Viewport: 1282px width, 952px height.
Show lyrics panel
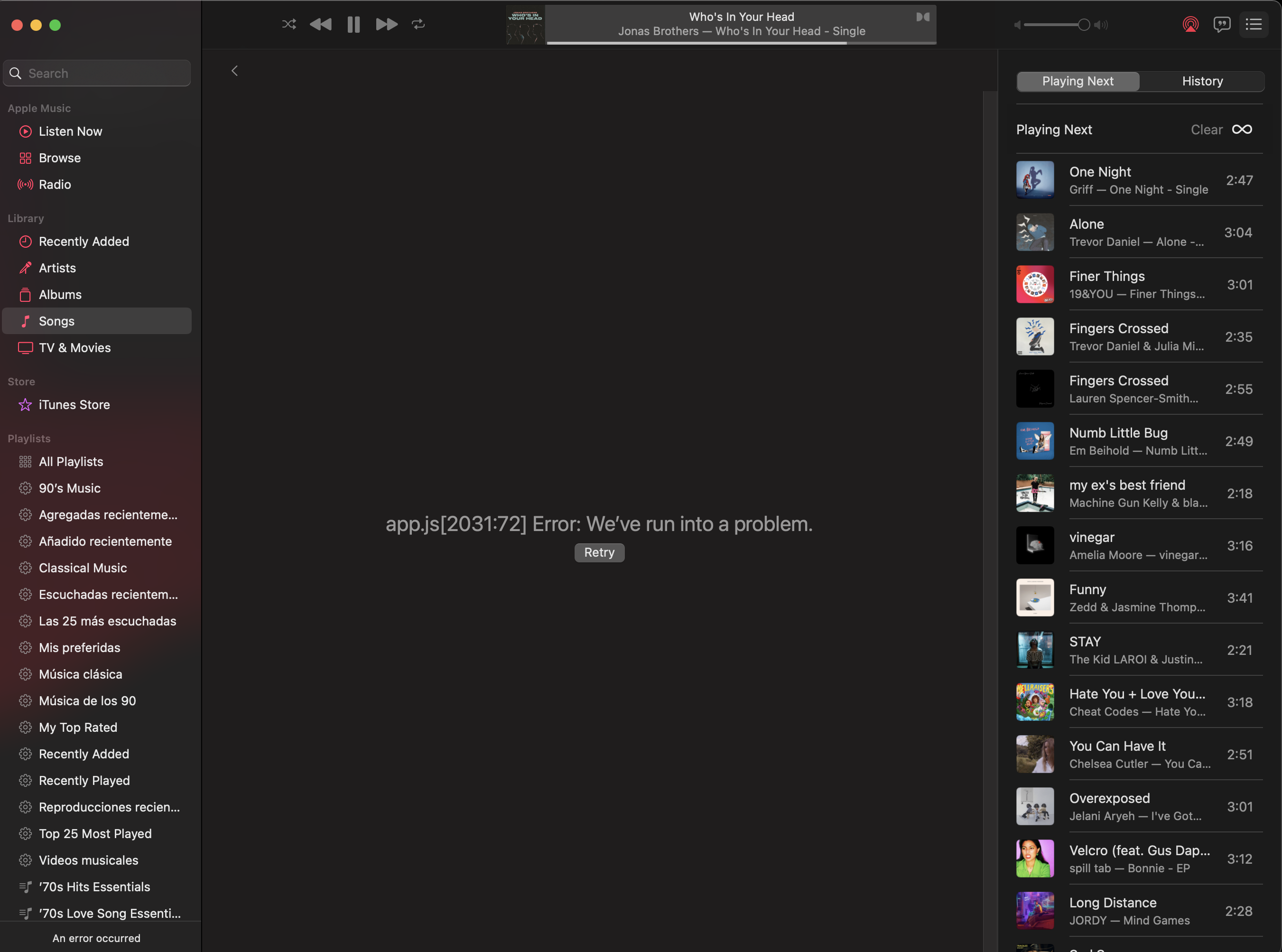pos(1221,24)
